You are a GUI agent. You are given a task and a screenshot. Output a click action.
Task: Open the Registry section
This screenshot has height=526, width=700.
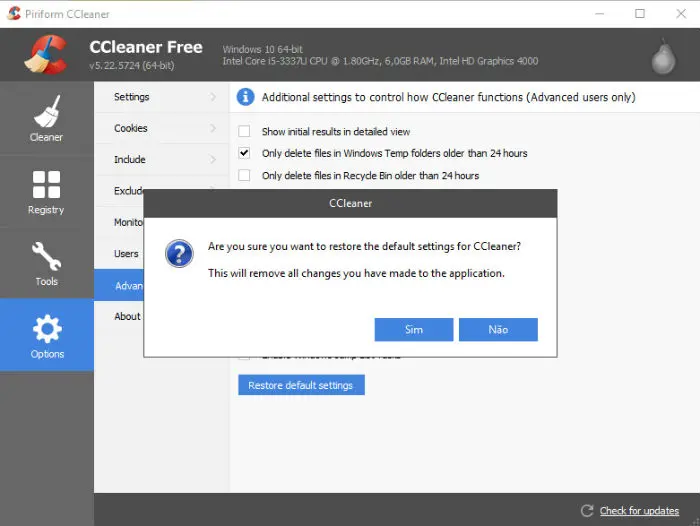click(x=46, y=192)
